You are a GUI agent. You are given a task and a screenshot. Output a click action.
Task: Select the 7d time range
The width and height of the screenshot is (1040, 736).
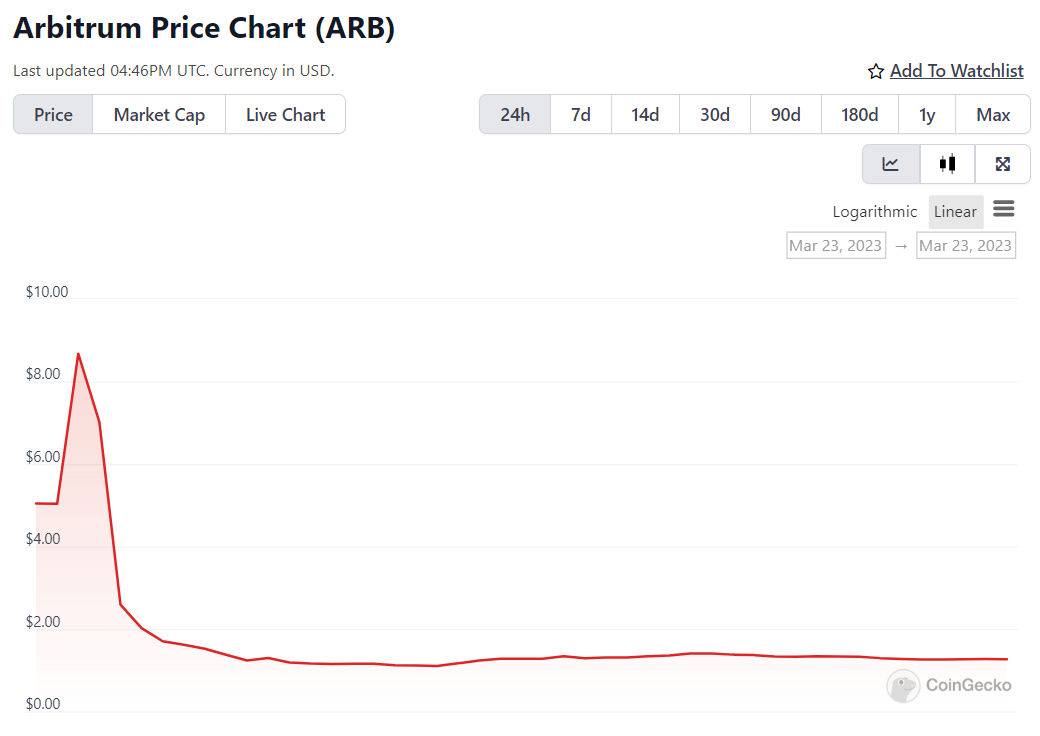[x=580, y=115]
